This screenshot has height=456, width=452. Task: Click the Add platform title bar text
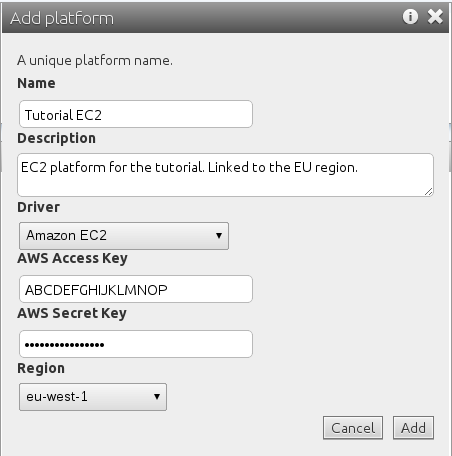click(62, 18)
